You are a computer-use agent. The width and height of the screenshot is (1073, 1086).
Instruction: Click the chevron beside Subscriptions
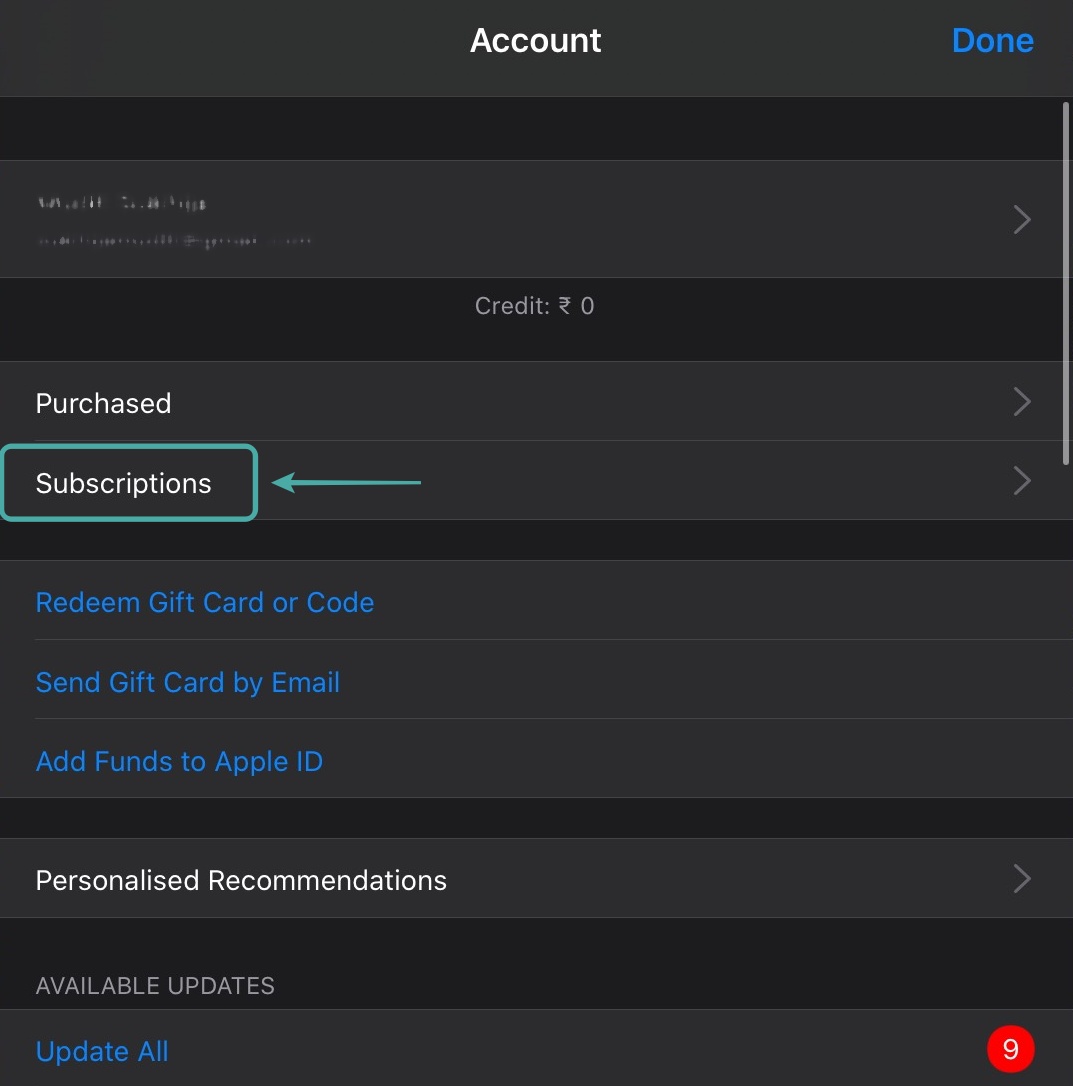click(x=1021, y=481)
